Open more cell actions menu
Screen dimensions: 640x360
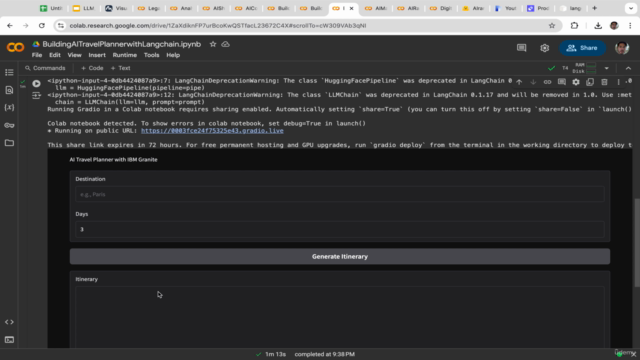(x=618, y=82)
